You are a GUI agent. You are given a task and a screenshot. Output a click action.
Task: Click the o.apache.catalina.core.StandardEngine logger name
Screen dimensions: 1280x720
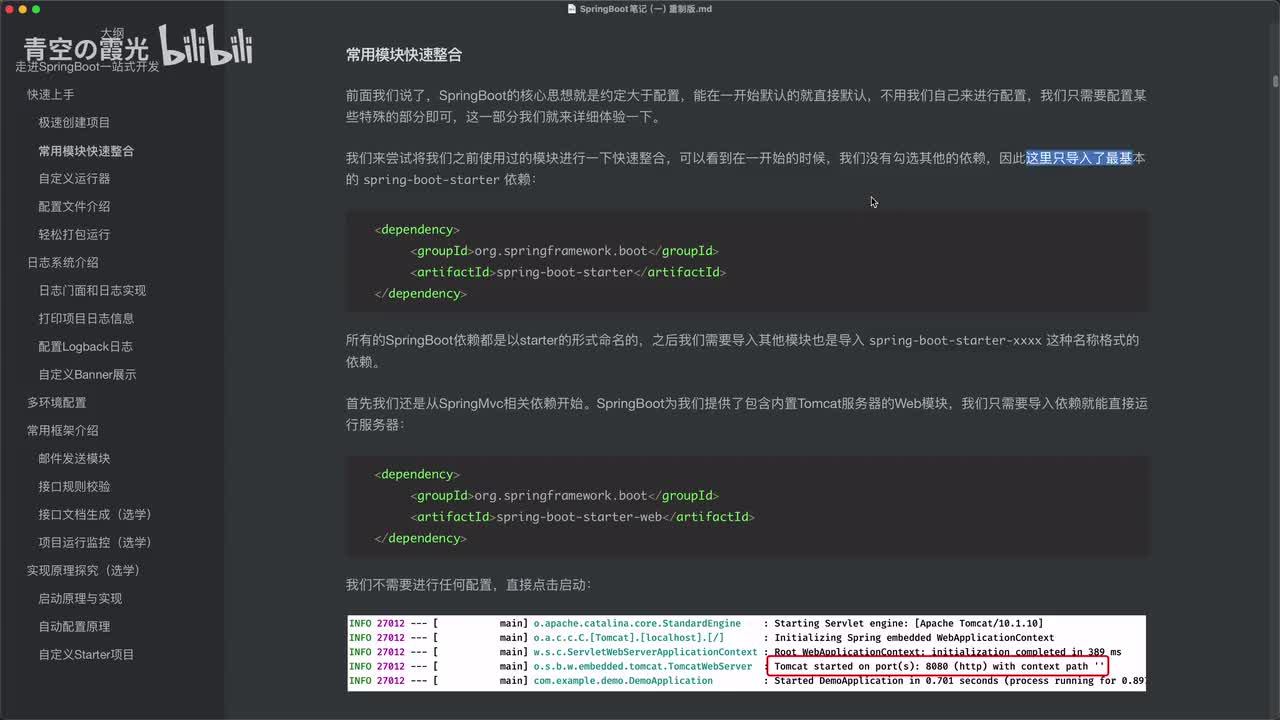coord(637,623)
